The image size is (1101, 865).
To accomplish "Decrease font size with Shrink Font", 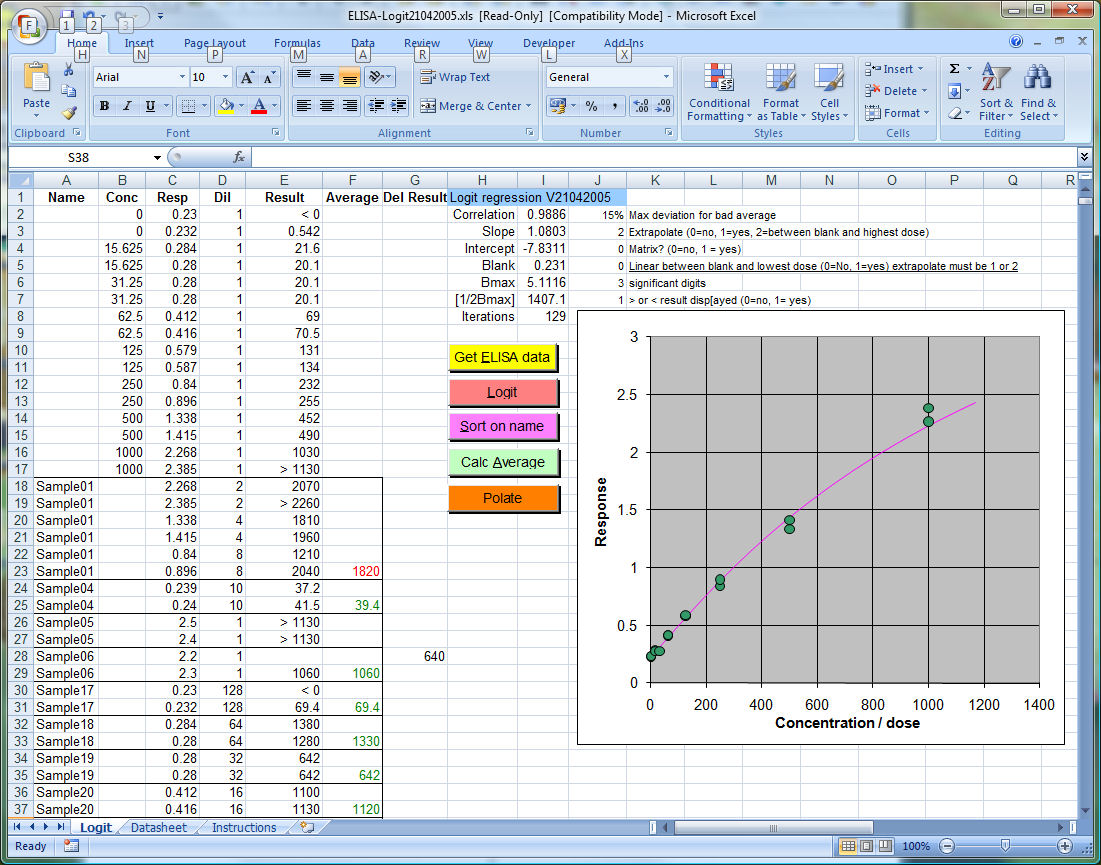I will (x=270, y=77).
